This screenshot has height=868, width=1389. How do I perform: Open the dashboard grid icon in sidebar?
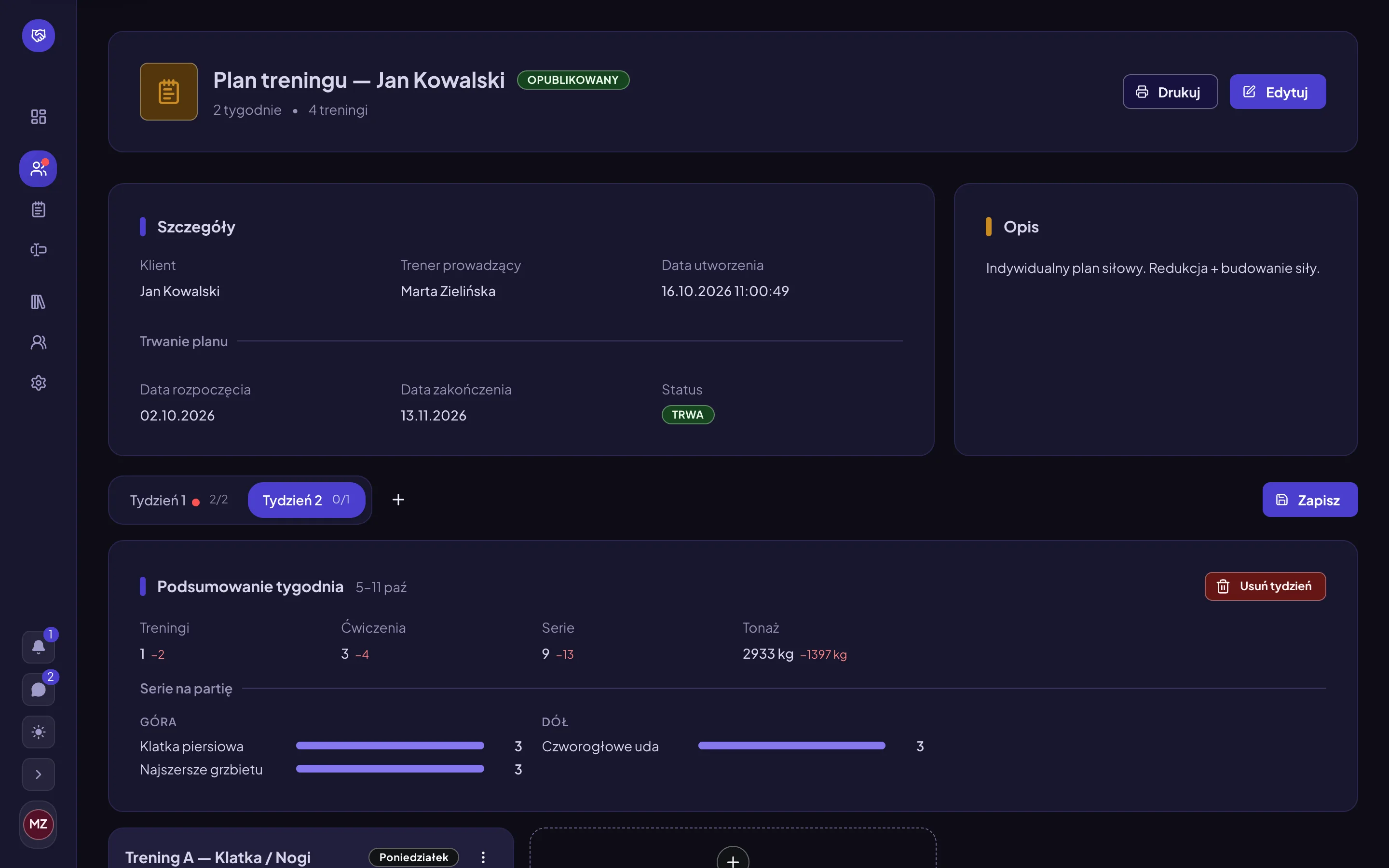coord(39,117)
